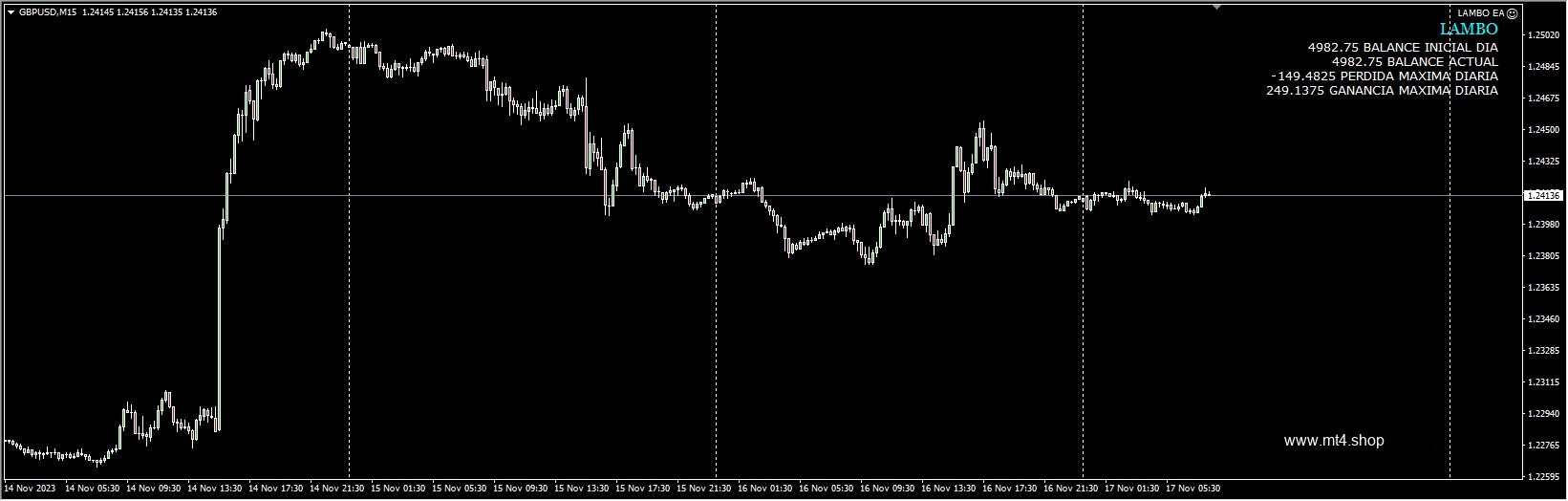Click the 1.23805 price scale value
Screen dimensions: 1568x501
point(1543,255)
